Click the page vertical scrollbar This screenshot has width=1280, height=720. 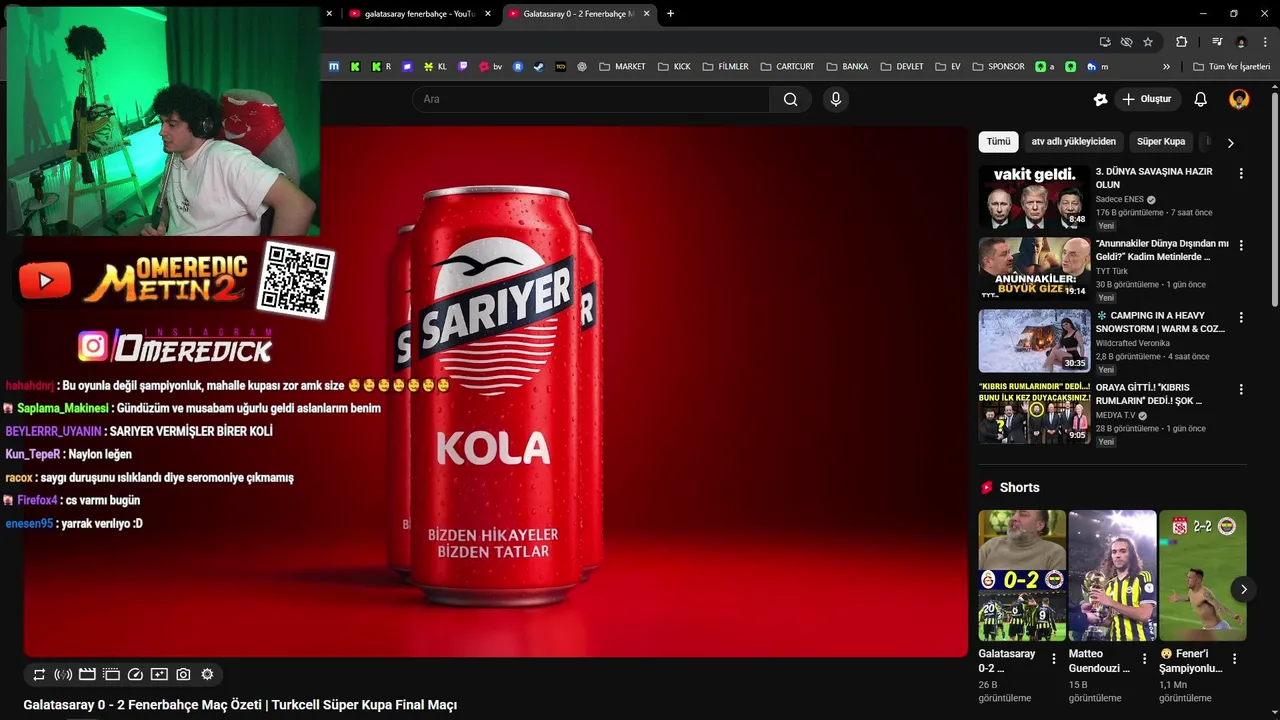pyautogui.click(x=1275, y=200)
